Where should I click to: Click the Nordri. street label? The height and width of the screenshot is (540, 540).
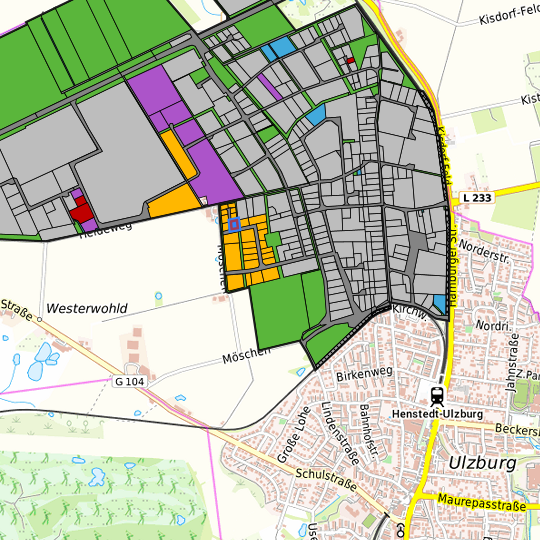[493, 325]
